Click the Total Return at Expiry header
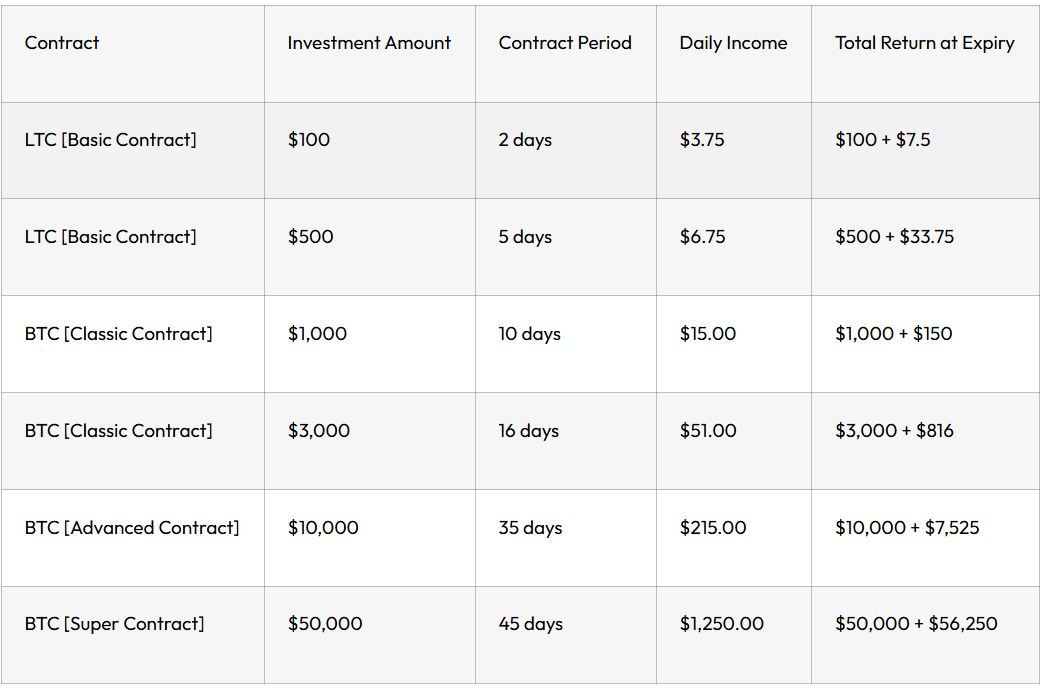The height and width of the screenshot is (688, 1041). pyautogui.click(x=924, y=43)
